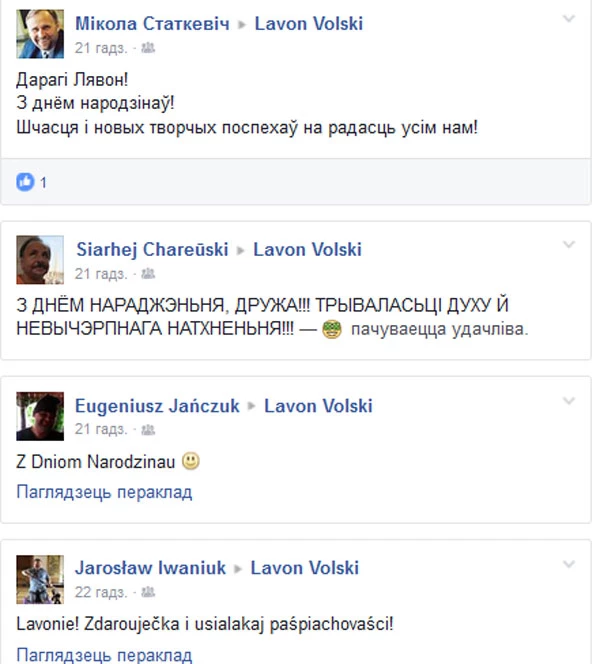Click friends audience icon on Siarhej Chareŭski post
Viewport: 600px width, 664px height.
tap(148, 274)
